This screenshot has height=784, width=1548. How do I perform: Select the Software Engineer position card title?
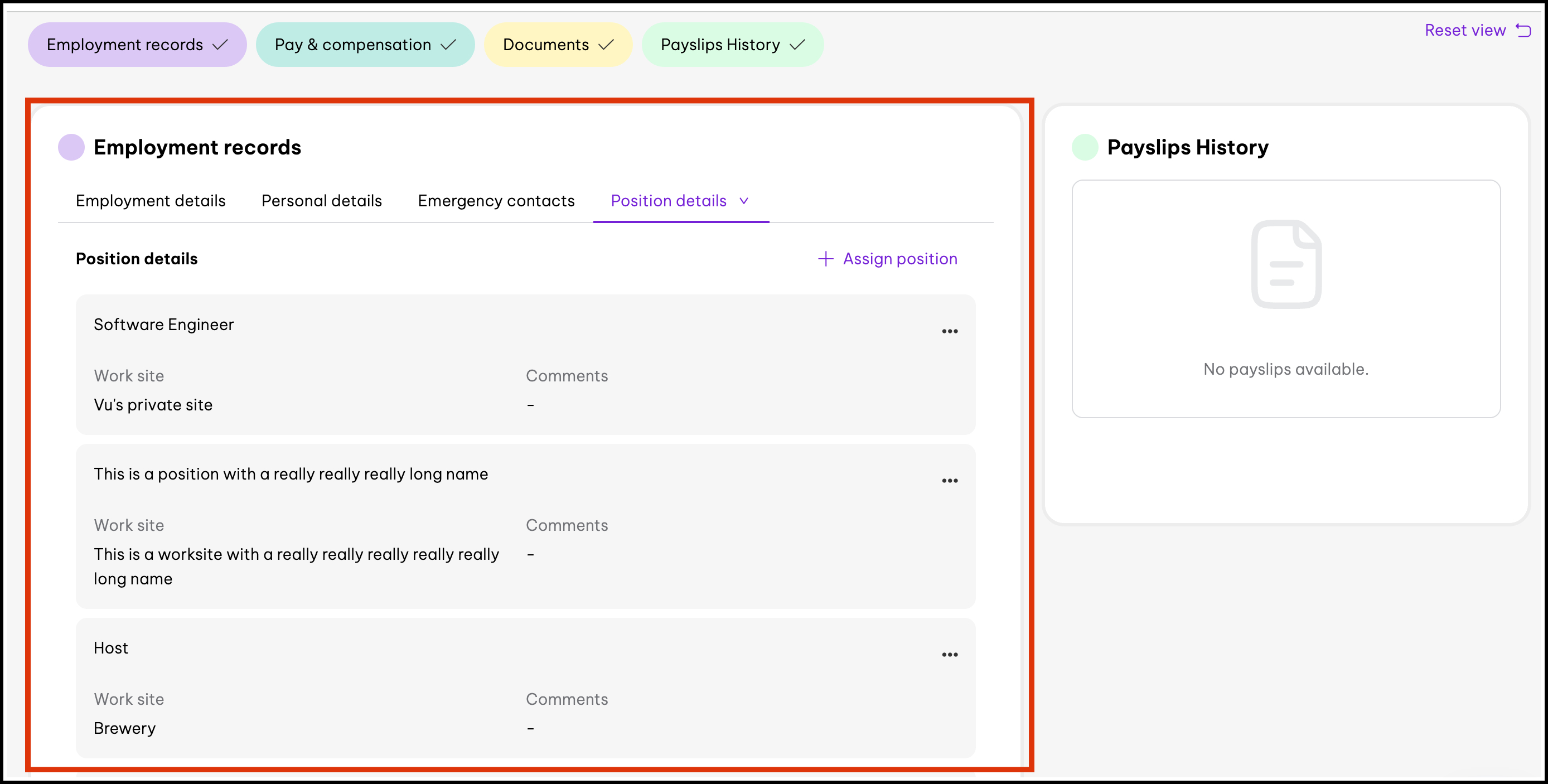coord(163,325)
